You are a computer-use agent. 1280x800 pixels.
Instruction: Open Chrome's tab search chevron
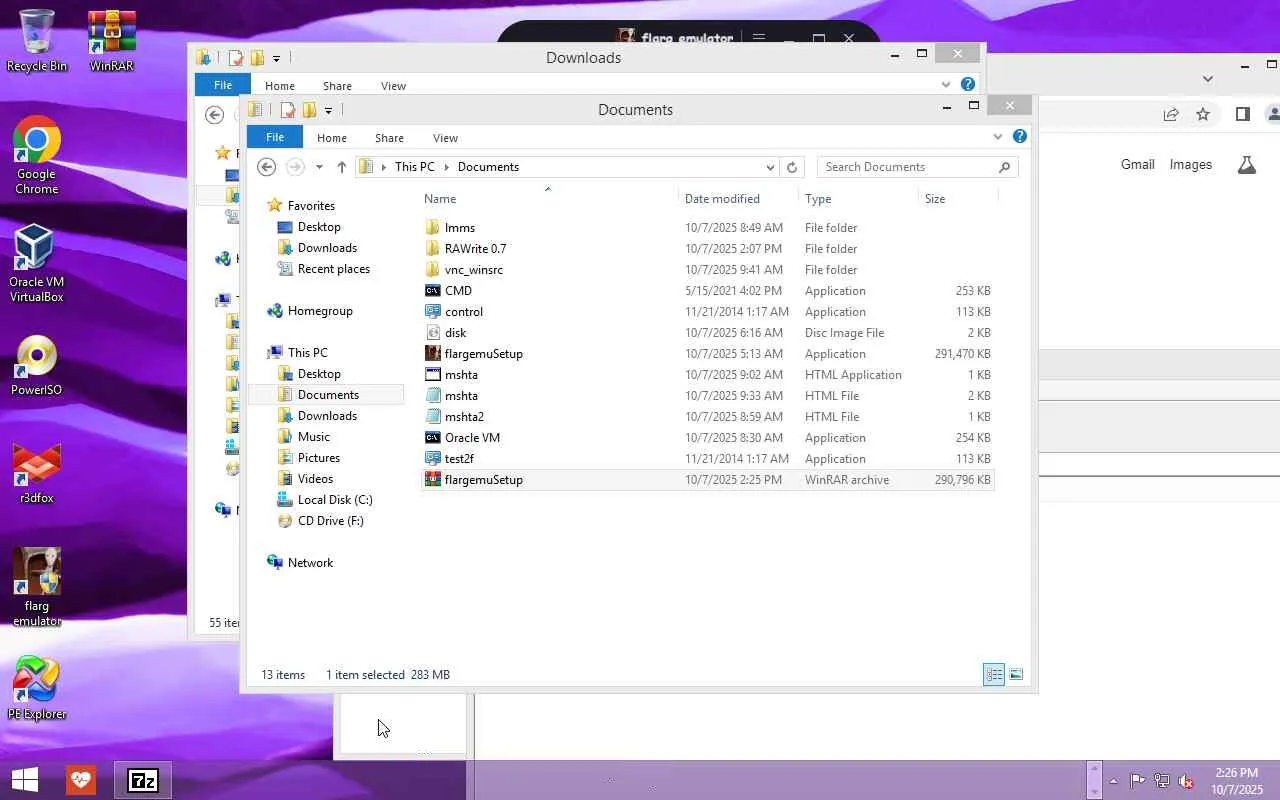1208,78
